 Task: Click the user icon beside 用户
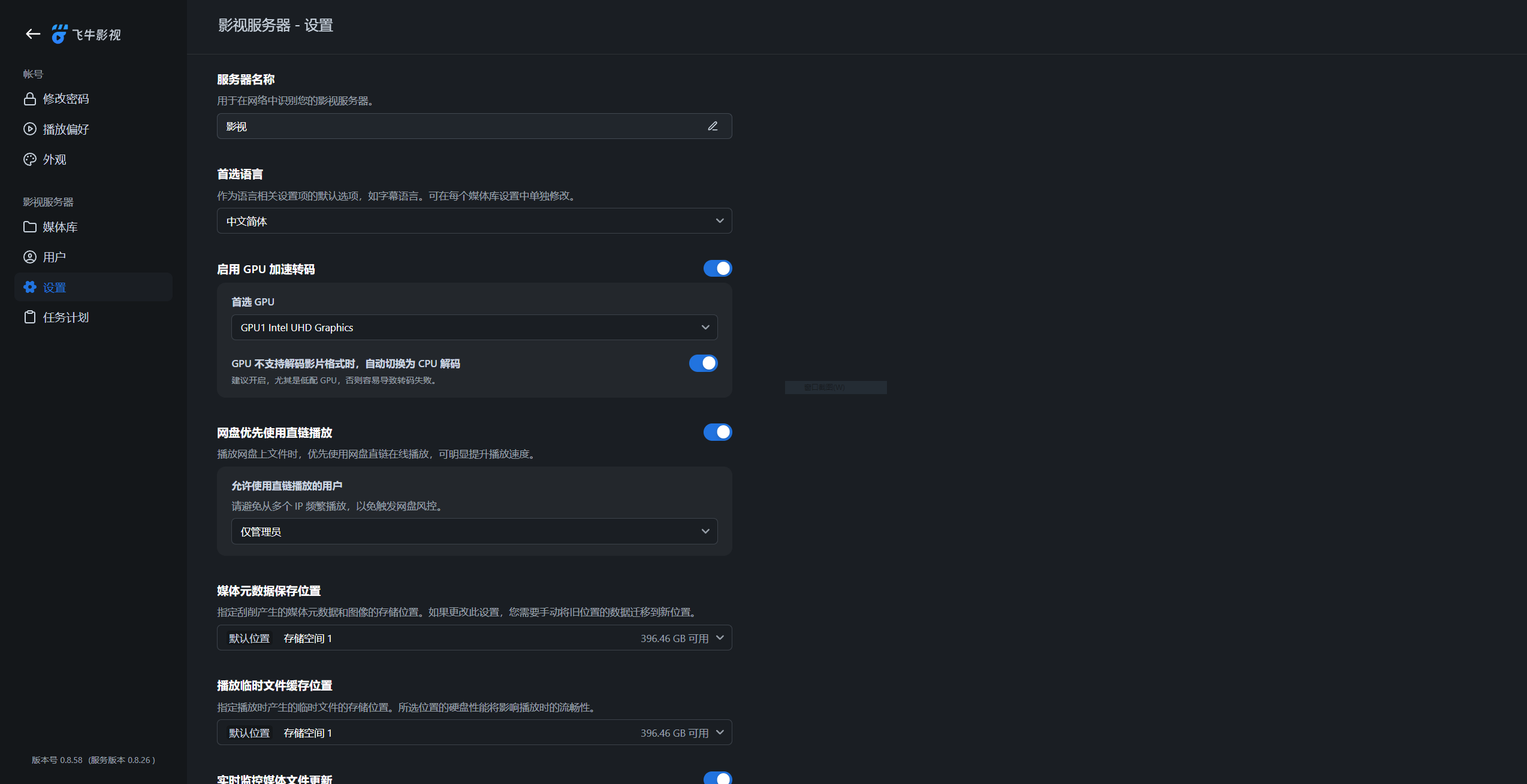pos(29,257)
